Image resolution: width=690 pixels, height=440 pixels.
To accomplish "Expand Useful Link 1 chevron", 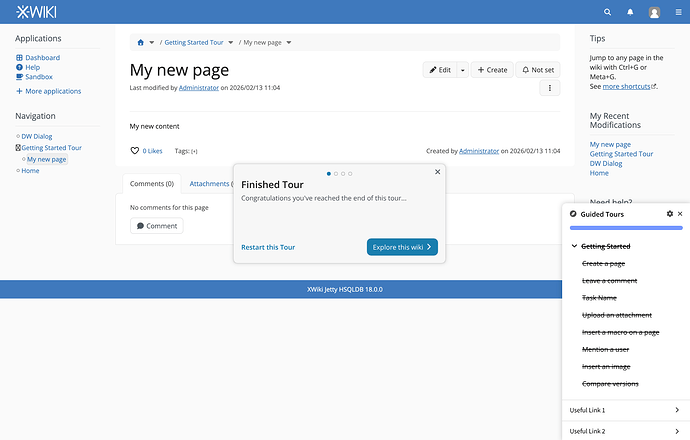I will [677, 410].
